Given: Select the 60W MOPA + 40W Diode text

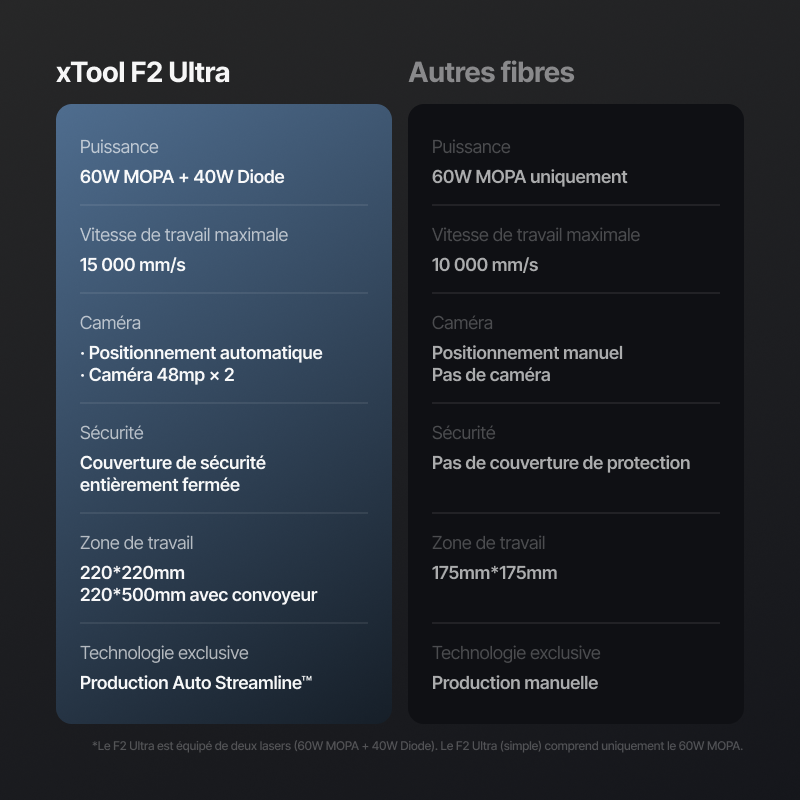Looking at the screenshot, I should click(x=182, y=177).
